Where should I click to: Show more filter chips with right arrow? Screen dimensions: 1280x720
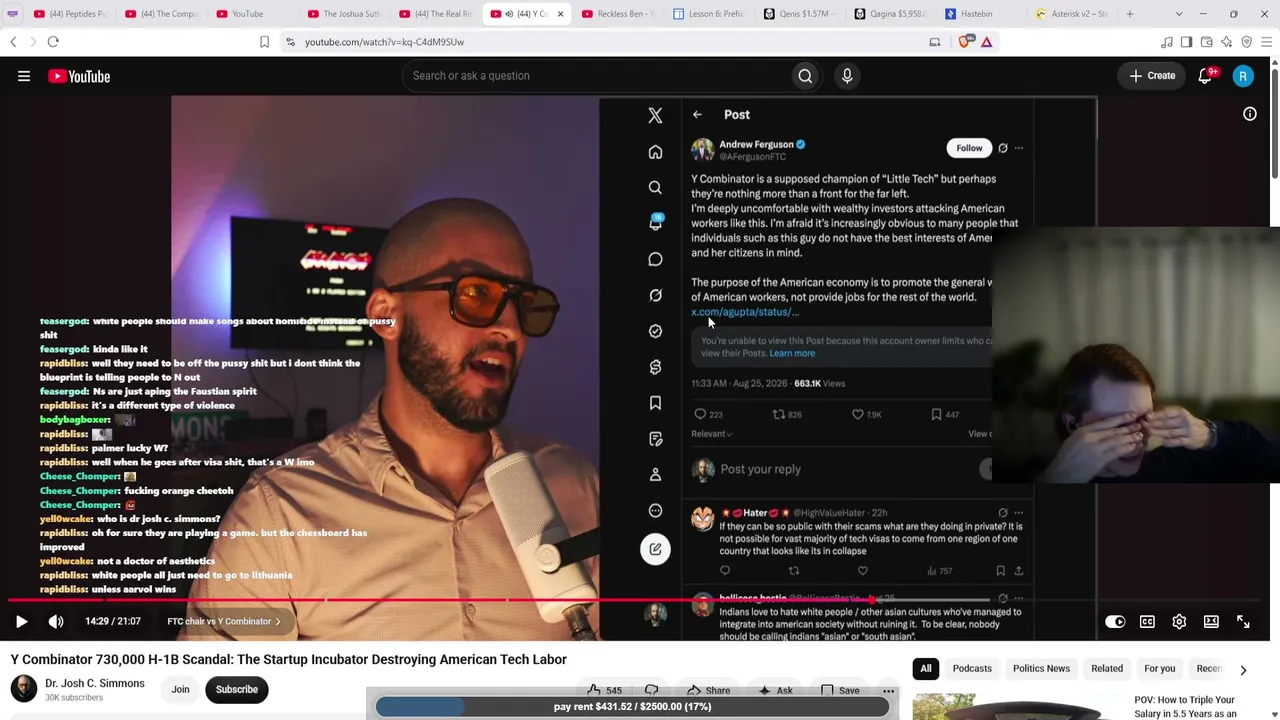(x=1243, y=669)
